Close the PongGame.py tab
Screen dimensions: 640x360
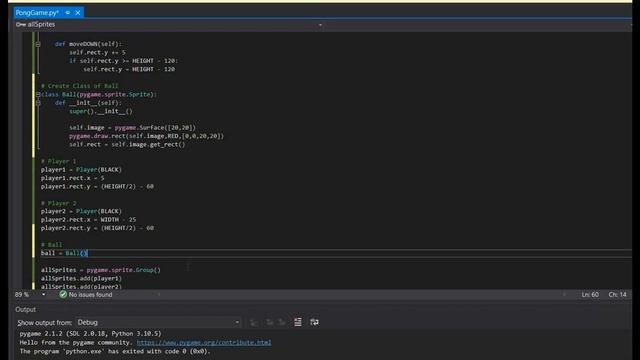click(x=78, y=13)
